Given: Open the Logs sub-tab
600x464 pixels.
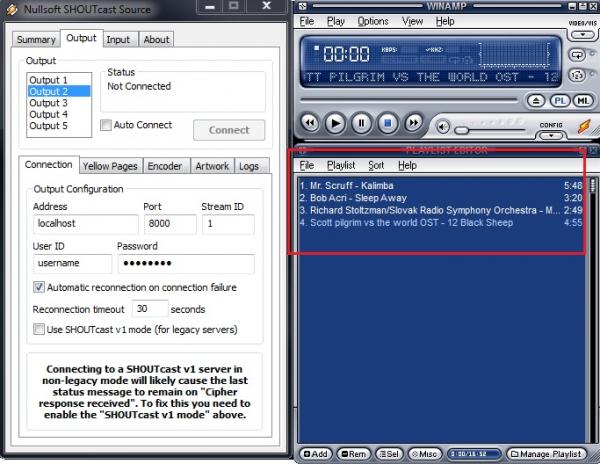Looking at the screenshot, I should coord(249,166).
